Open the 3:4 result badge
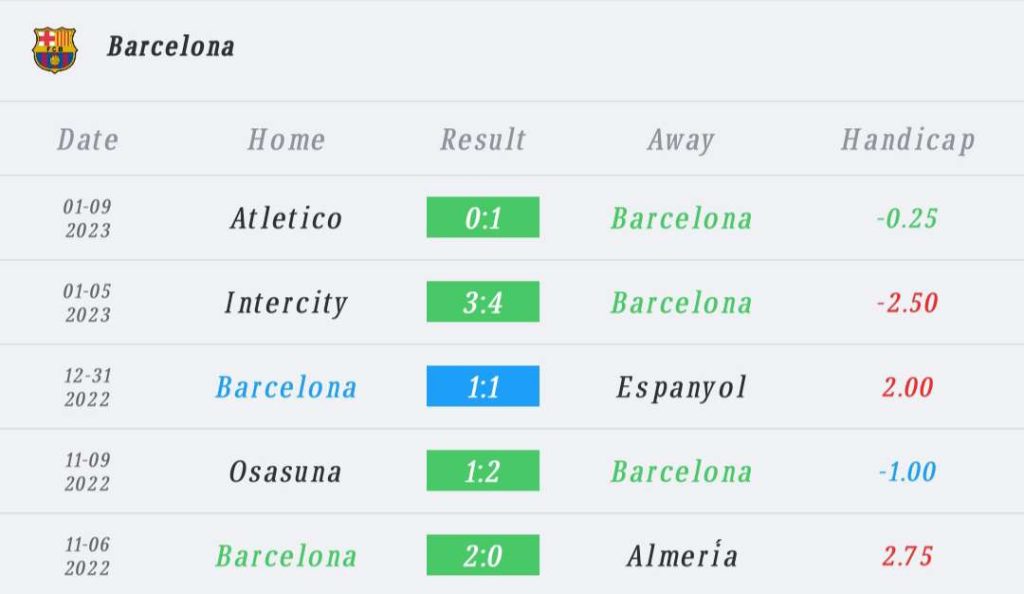The width and height of the screenshot is (1024, 594). (x=483, y=302)
